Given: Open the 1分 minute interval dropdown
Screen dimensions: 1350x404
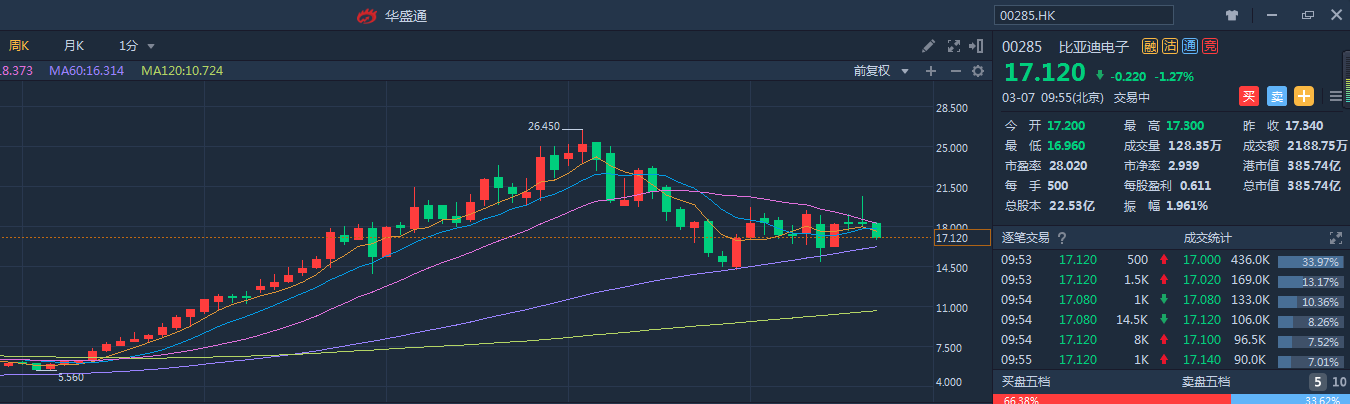Looking at the screenshot, I should click(137, 46).
